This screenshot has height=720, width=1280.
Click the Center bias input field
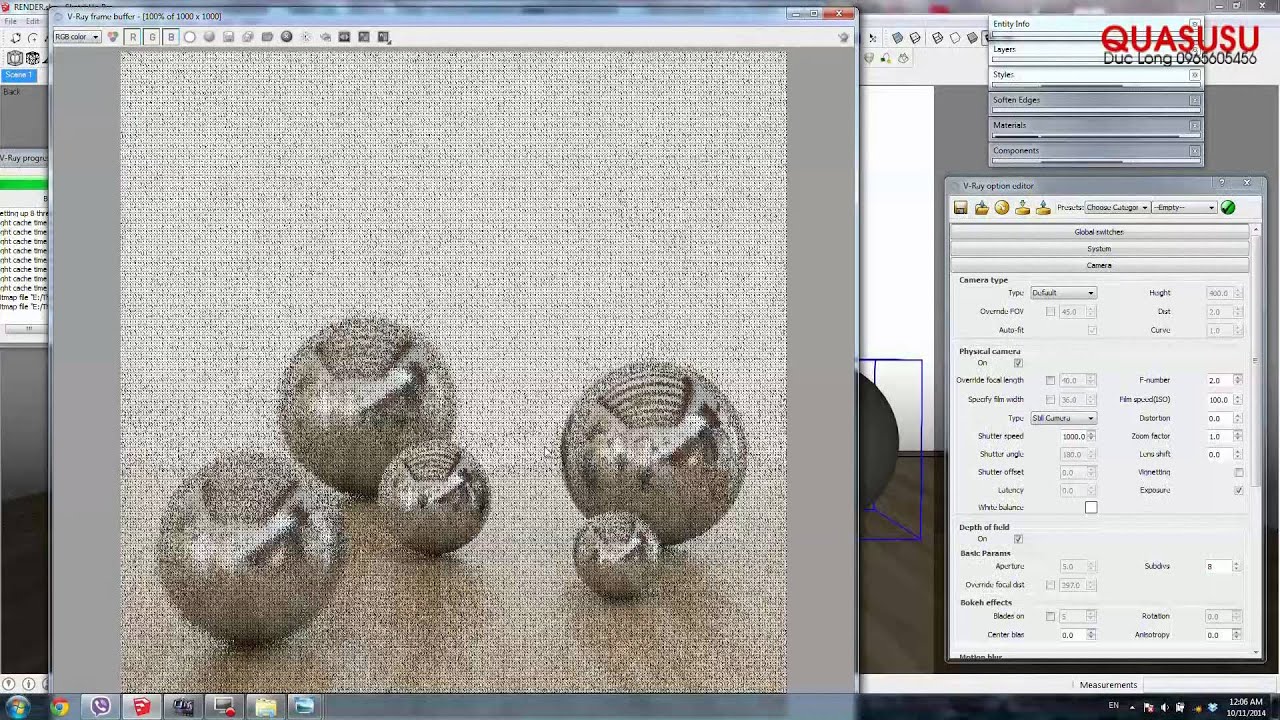(x=1073, y=635)
